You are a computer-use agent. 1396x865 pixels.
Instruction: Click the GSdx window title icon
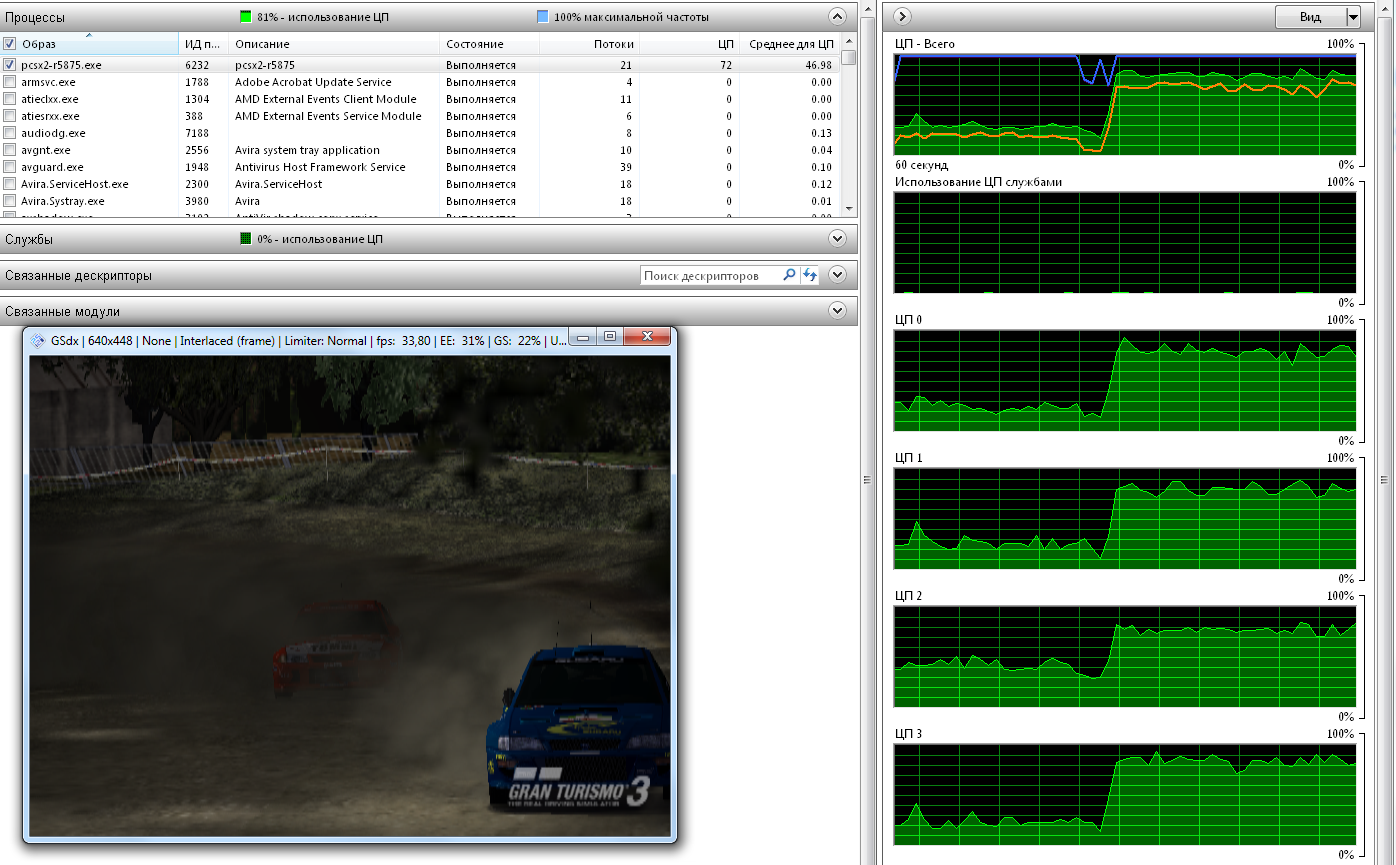coord(38,340)
